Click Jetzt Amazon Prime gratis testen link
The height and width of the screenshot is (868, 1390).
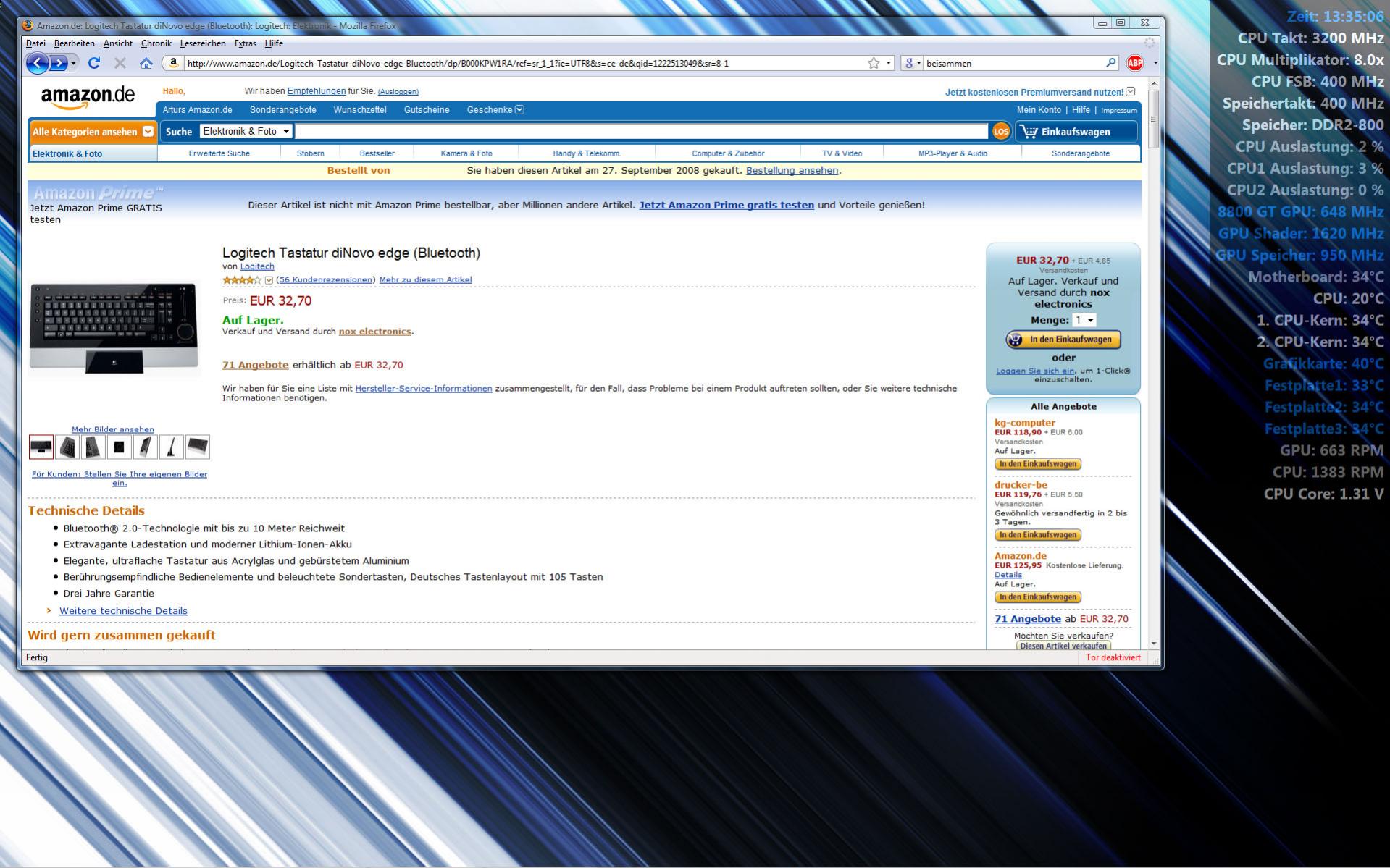(x=727, y=205)
